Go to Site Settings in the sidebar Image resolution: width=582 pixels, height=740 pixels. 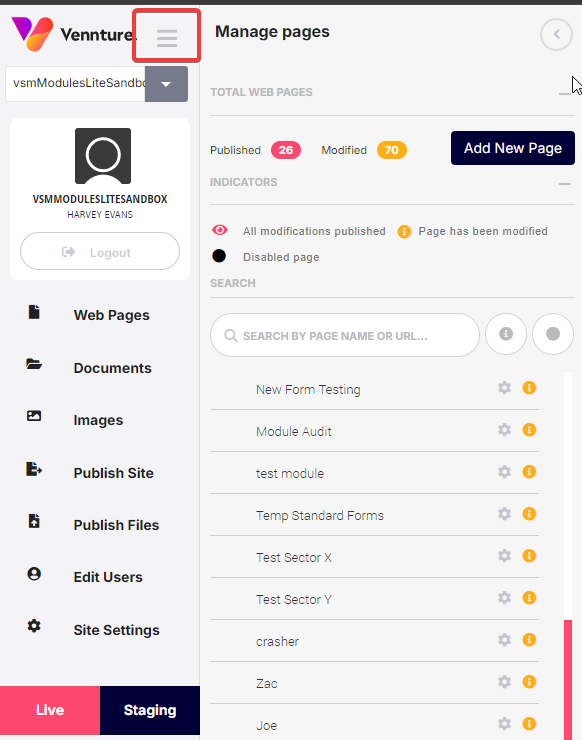(117, 630)
